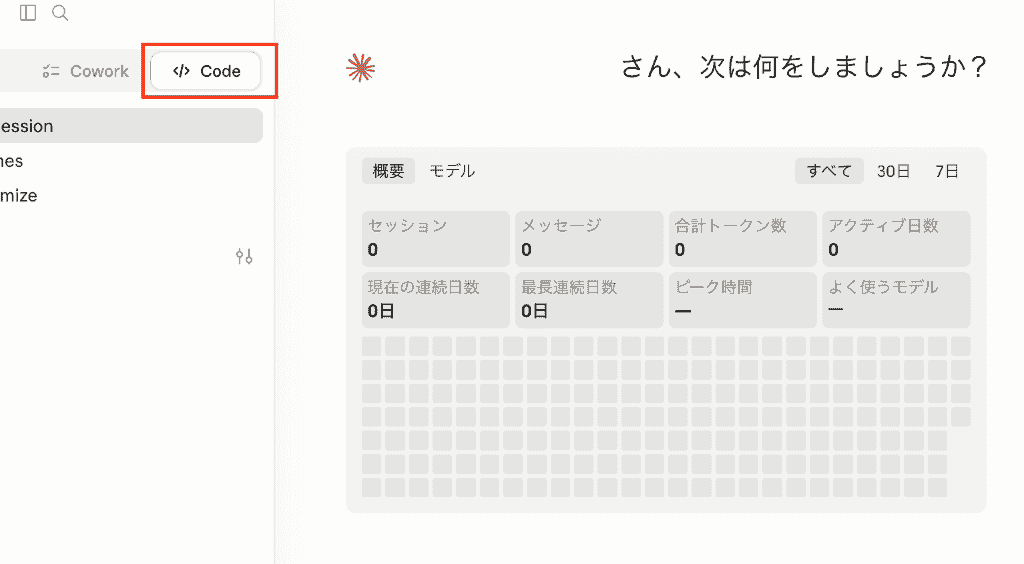Viewport: 1024px width, 564px height.
Task: Open search with the magnifier icon
Action: pyautogui.click(x=60, y=13)
